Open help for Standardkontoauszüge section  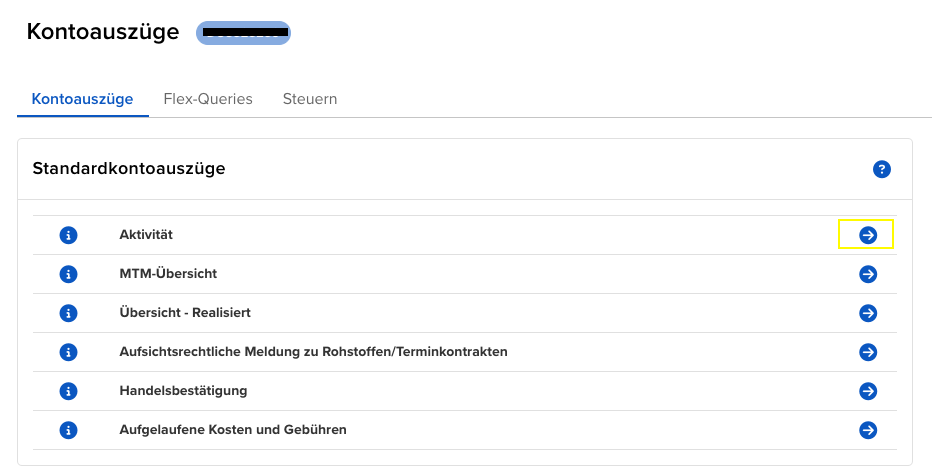(x=881, y=169)
